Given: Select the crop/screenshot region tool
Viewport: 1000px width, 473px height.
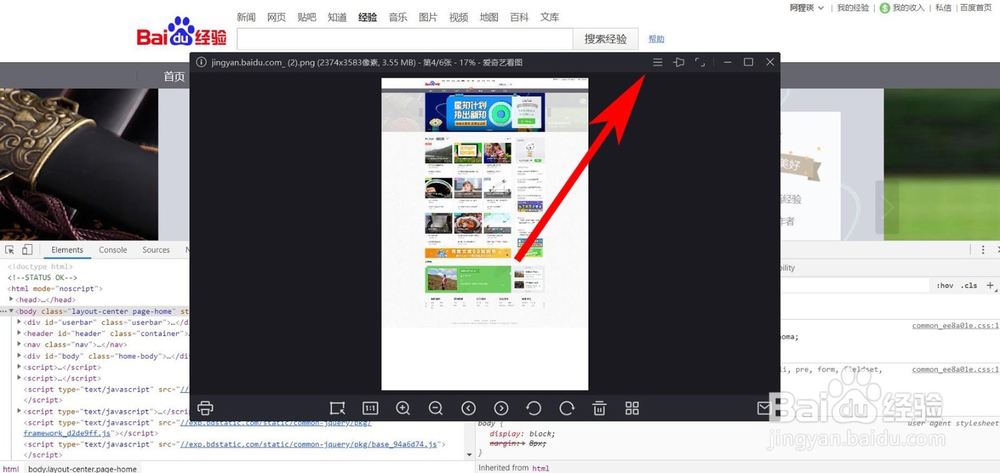Looking at the screenshot, I should 337,408.
